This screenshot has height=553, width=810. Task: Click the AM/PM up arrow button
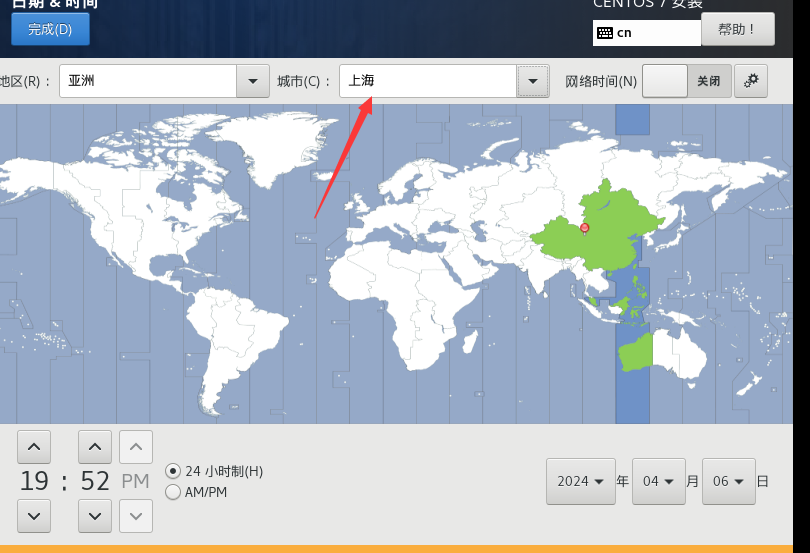(136, 447)
